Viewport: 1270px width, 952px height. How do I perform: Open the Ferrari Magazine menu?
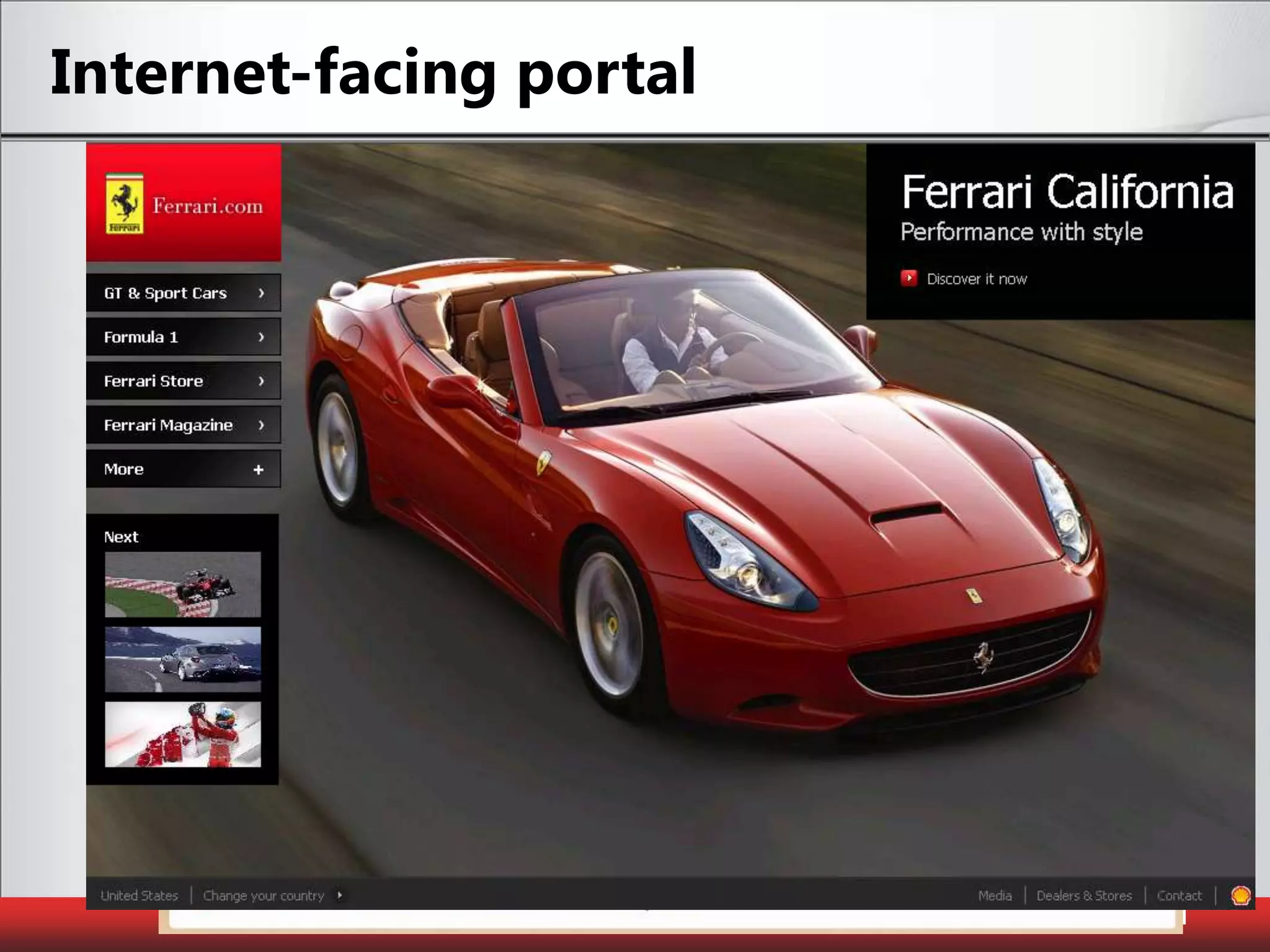(x=184, y=425)
